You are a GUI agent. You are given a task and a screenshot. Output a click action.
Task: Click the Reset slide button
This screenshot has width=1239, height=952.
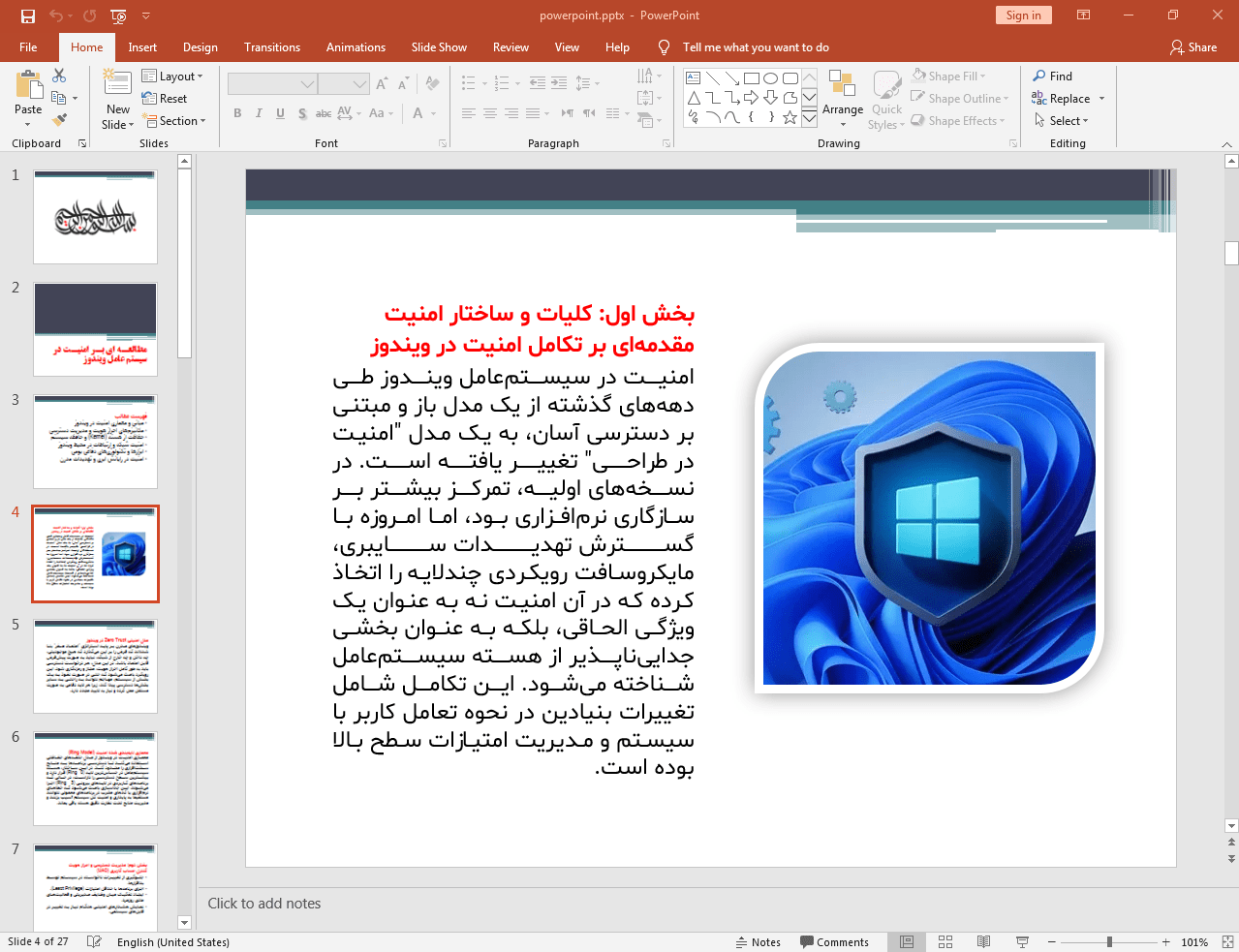[165, 99]
